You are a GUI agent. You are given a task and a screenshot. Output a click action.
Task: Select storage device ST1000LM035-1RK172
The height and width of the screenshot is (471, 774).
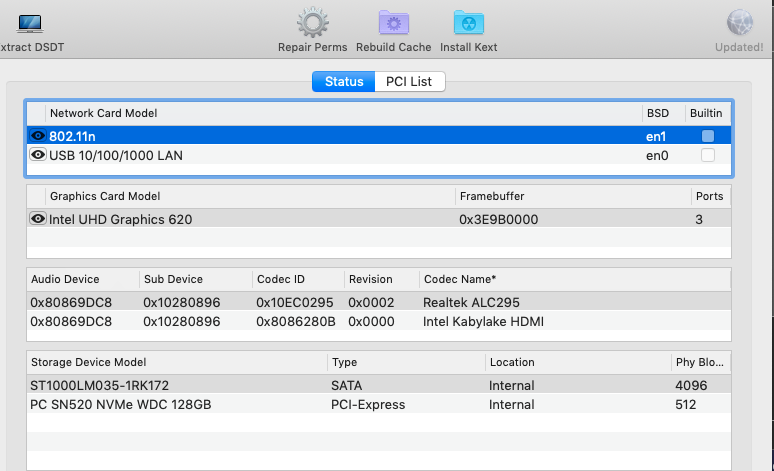(x=99, y=385)
